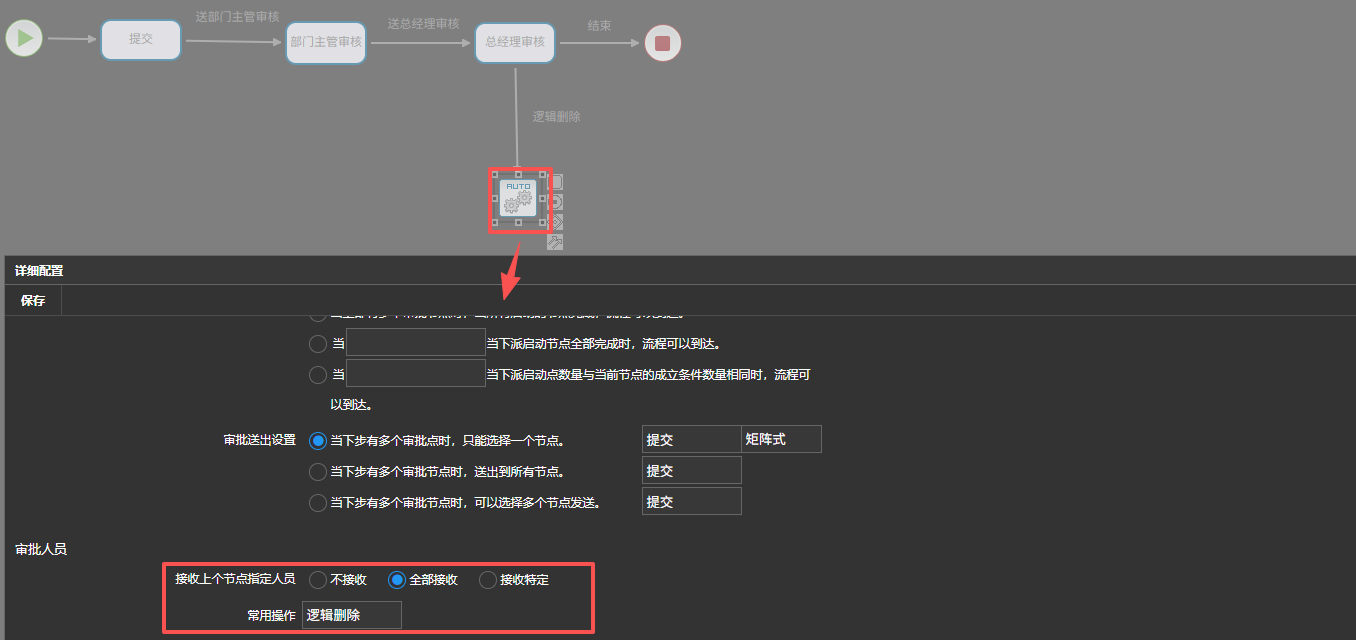Select the 全部接收 radio option
The image size is (1356, 640).
click(x=397, y=580)
